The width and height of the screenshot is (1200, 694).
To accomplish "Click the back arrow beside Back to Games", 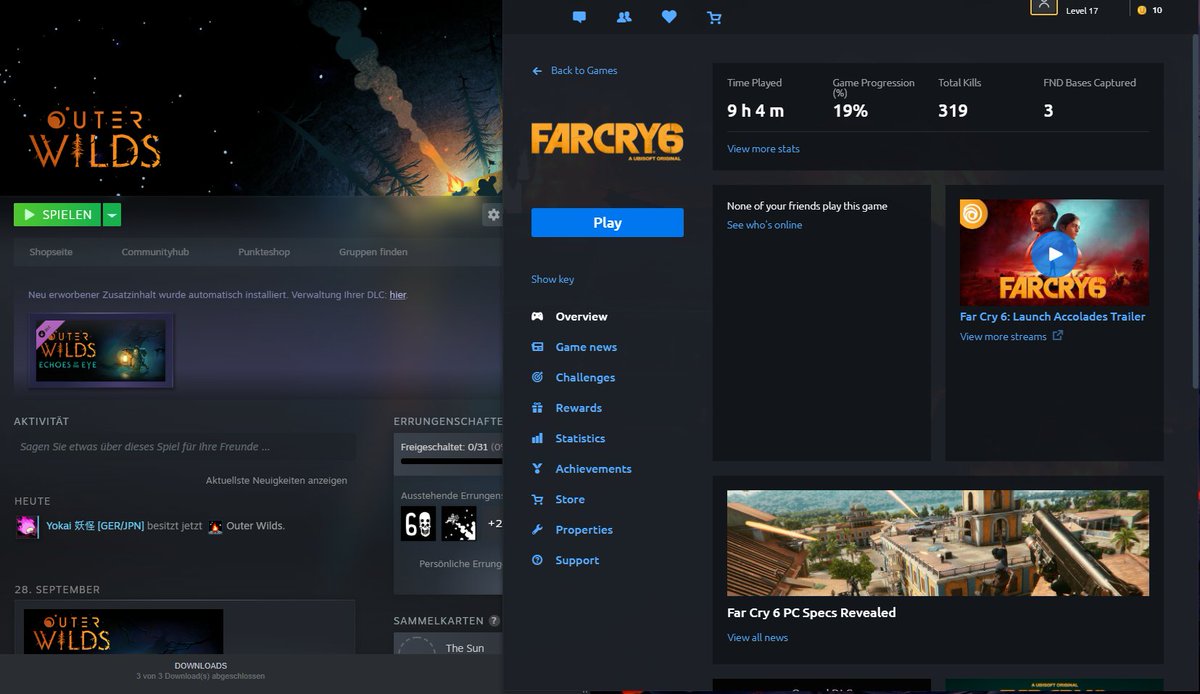I will (537, 71).
